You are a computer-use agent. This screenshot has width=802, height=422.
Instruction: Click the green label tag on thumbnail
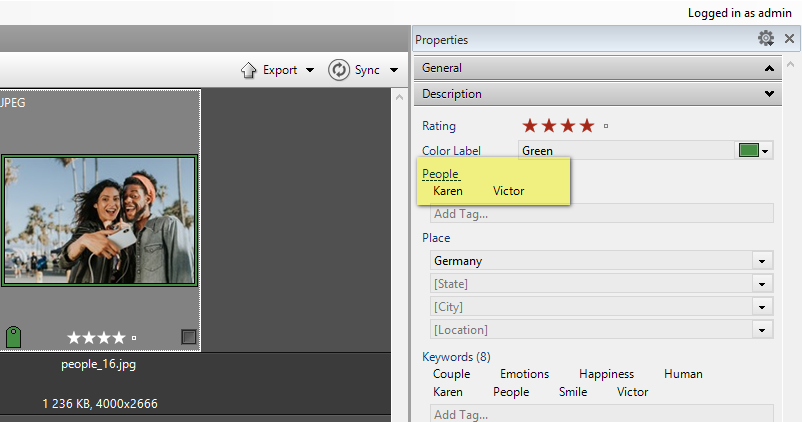pos(13,336)
